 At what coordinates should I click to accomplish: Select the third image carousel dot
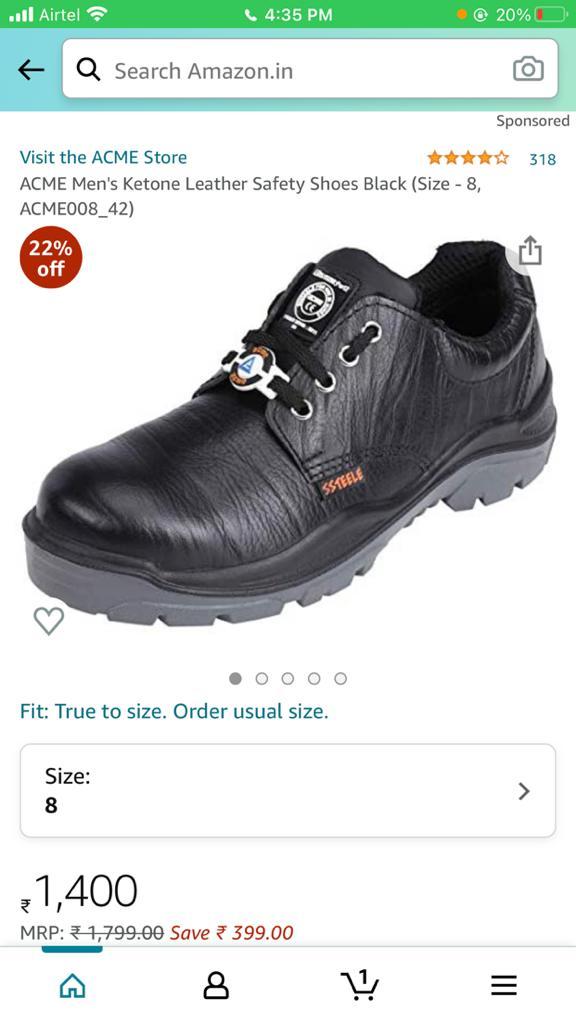(x=288, y=679)
